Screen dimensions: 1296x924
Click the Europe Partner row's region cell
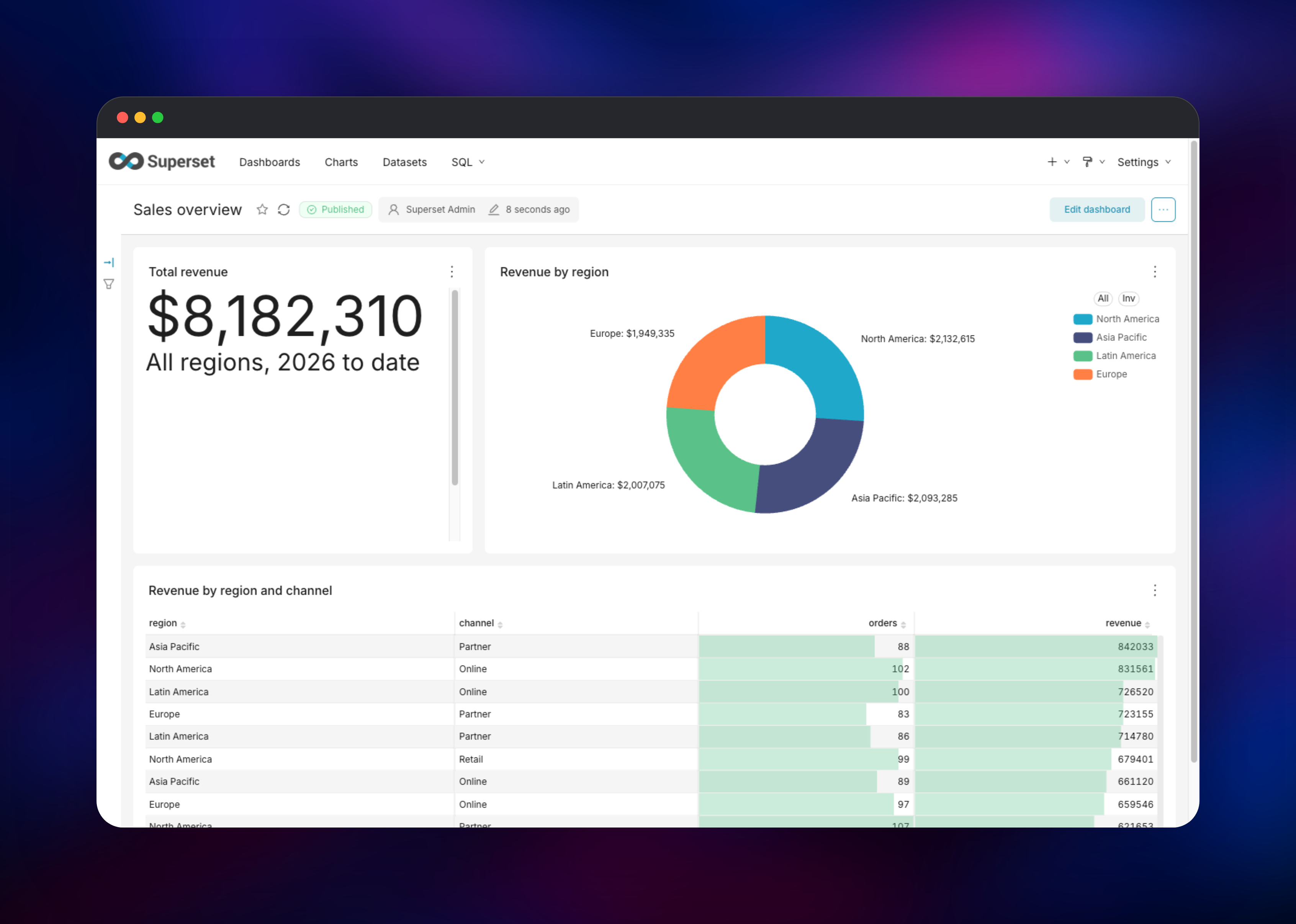(300, 714)
